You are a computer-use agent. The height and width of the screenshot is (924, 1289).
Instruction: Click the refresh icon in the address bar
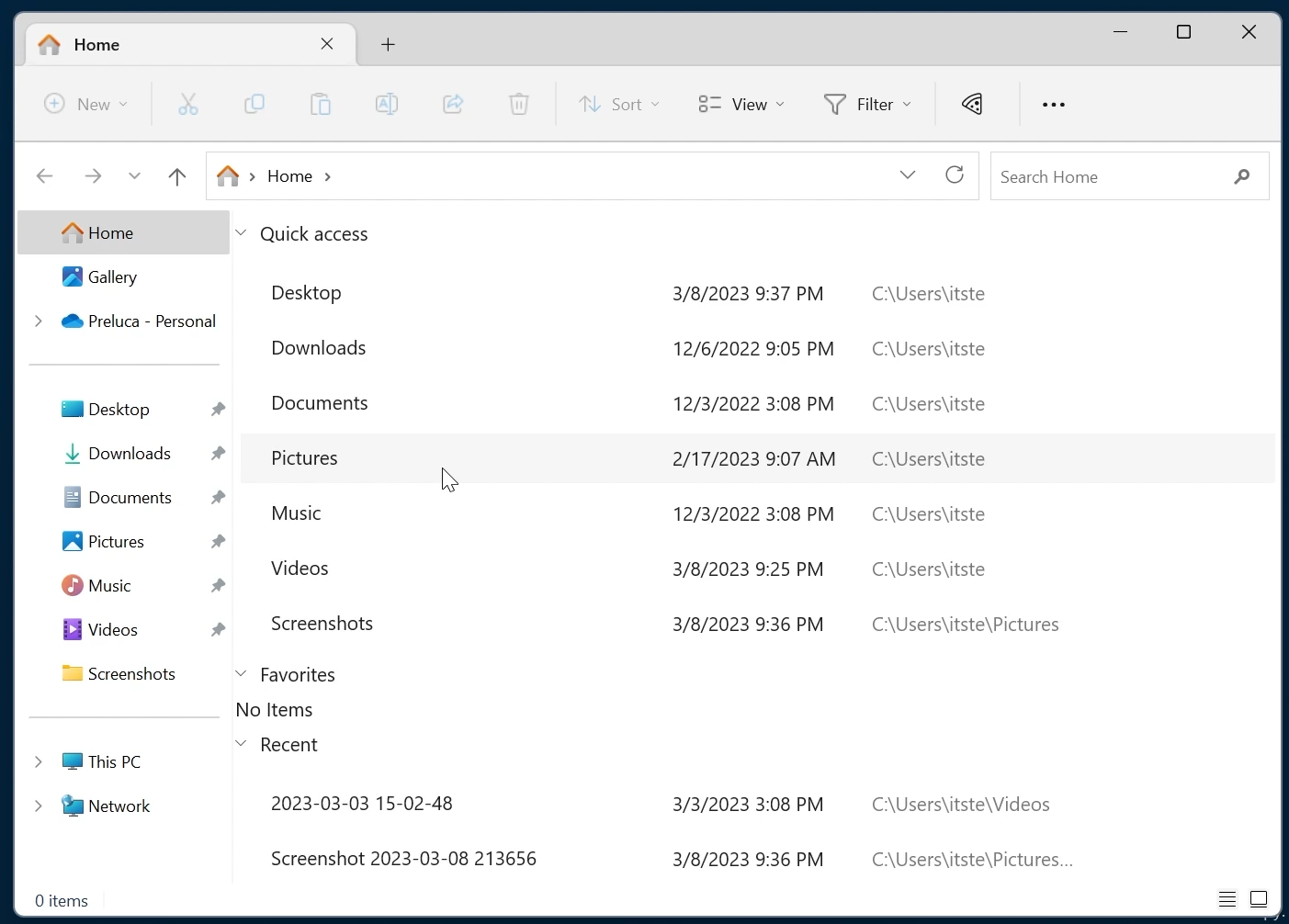click(x=954, y=175)
